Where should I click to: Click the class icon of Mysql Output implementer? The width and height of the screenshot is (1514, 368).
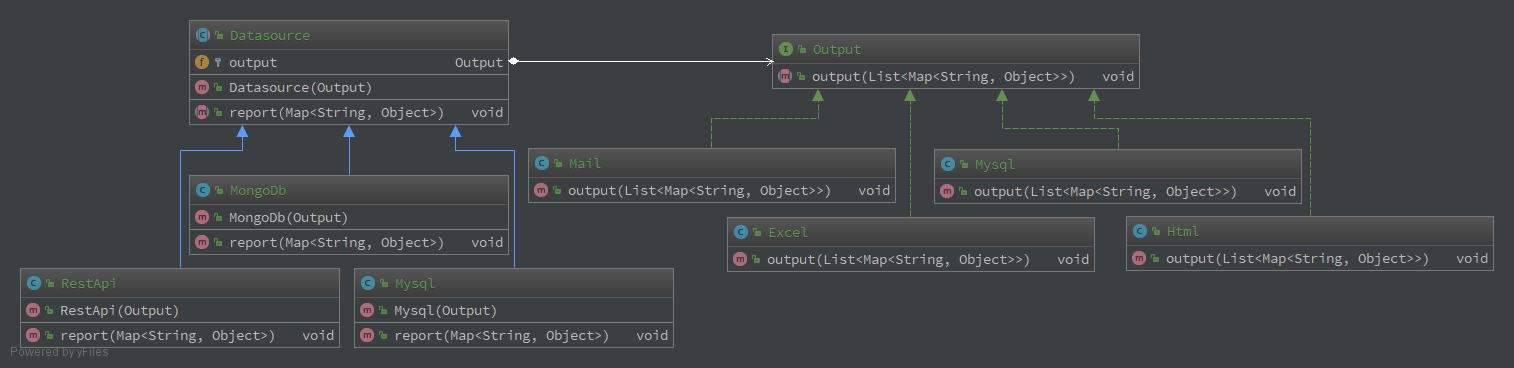point(947,164)
